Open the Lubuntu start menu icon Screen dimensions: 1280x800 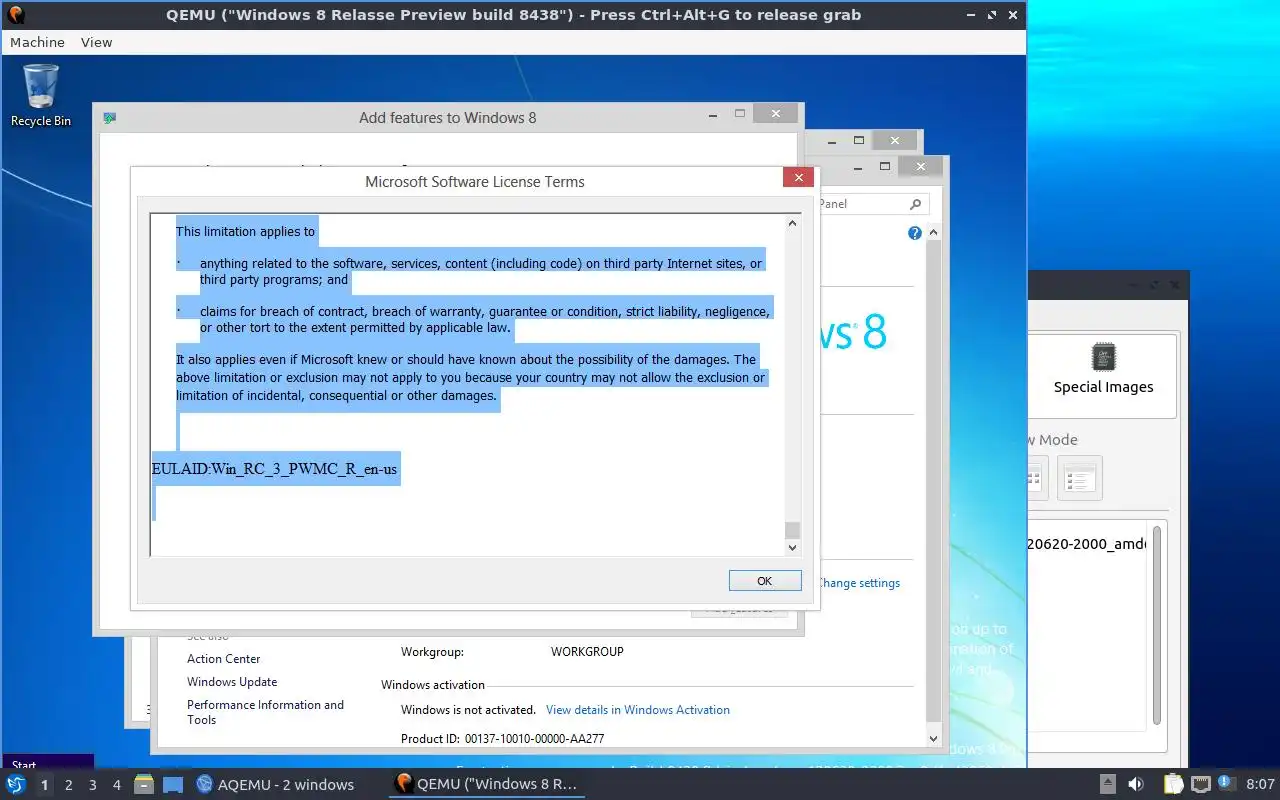tap(15, 784)
